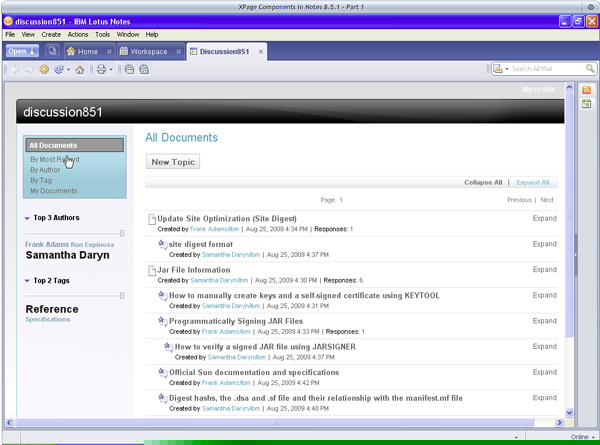Switch to the Home tab
The image size is (600, 445).
click(x=88, y=51)
